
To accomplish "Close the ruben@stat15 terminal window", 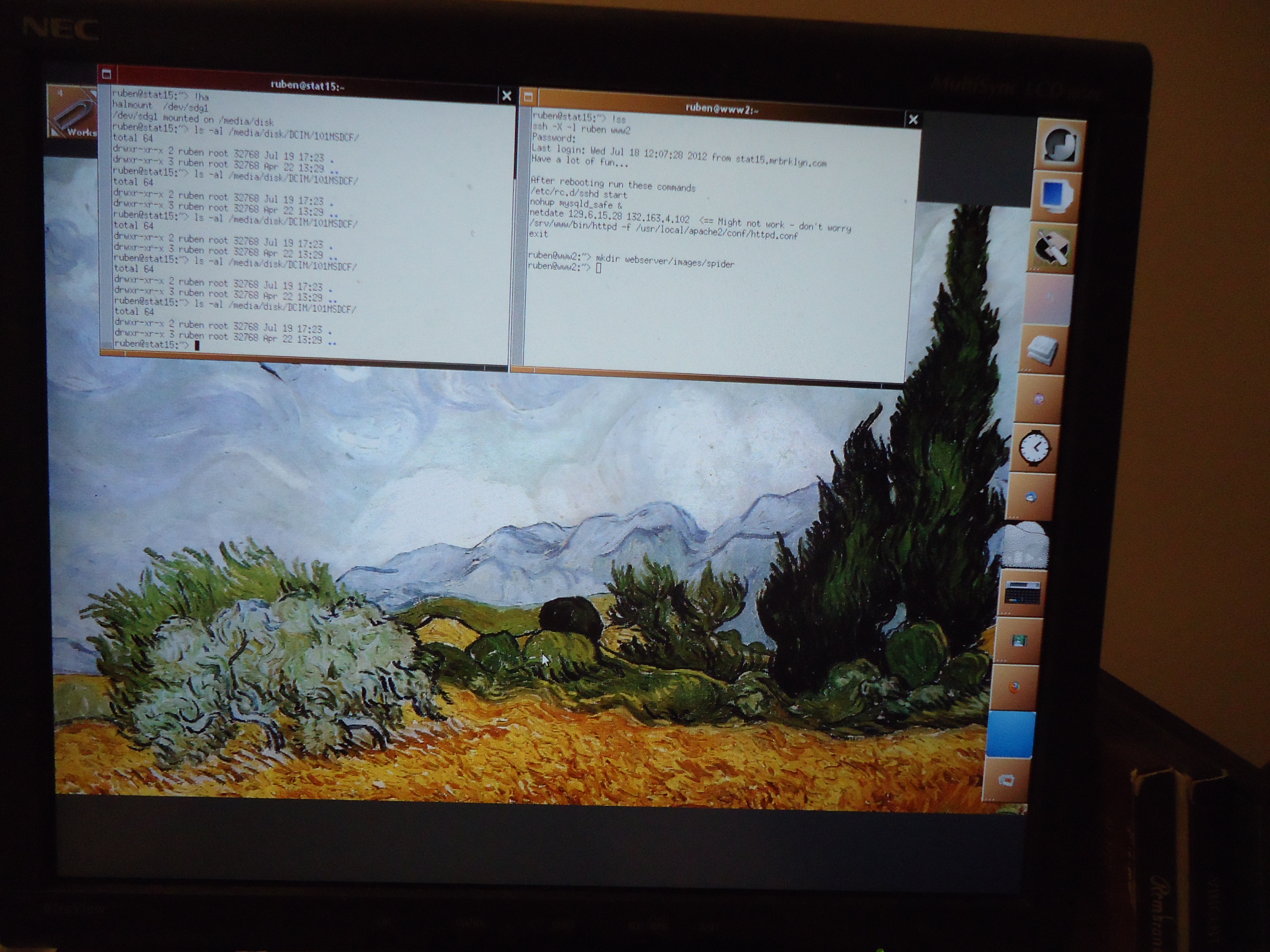I will pyautogui.click(x=507, y=96).
